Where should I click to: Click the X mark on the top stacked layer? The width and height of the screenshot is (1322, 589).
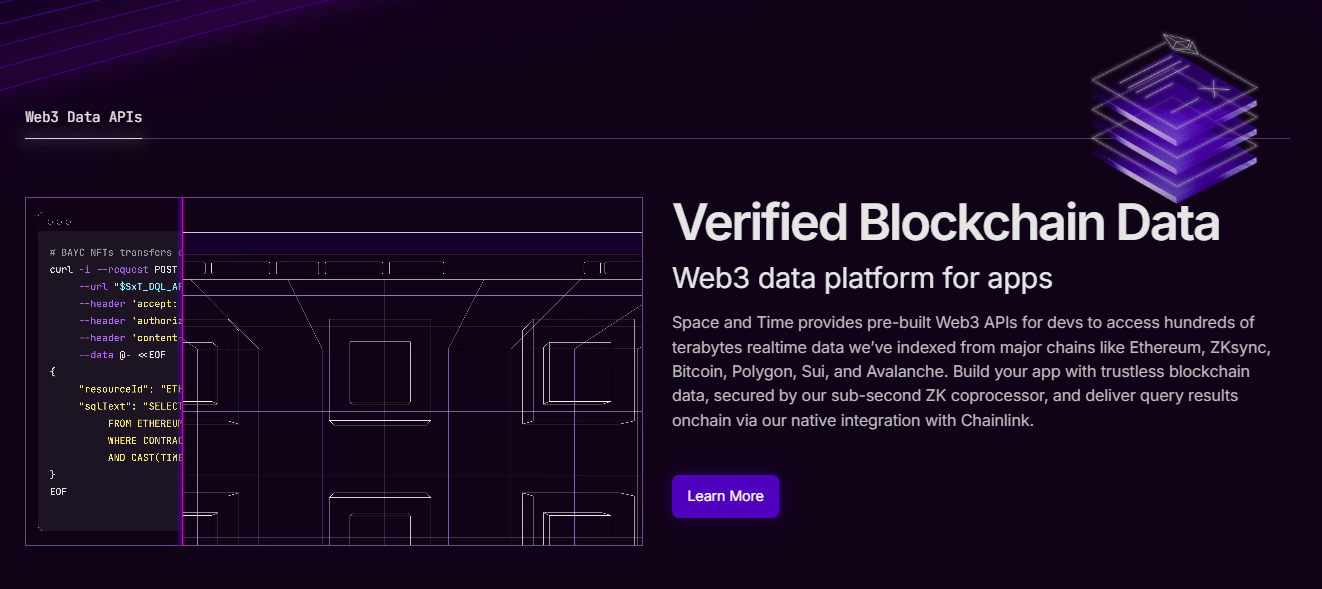tap(1214, 89)
